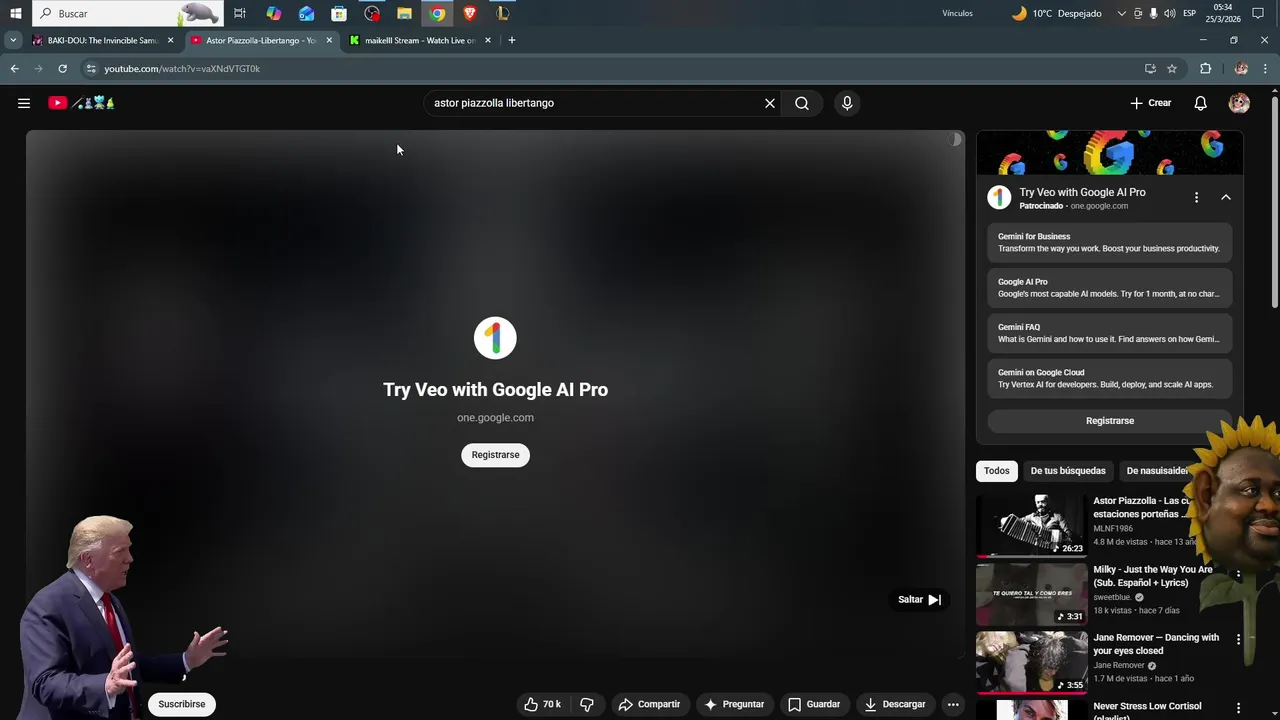
Task: Open the Chrome tab search dropdown
Action: point(13,40)
